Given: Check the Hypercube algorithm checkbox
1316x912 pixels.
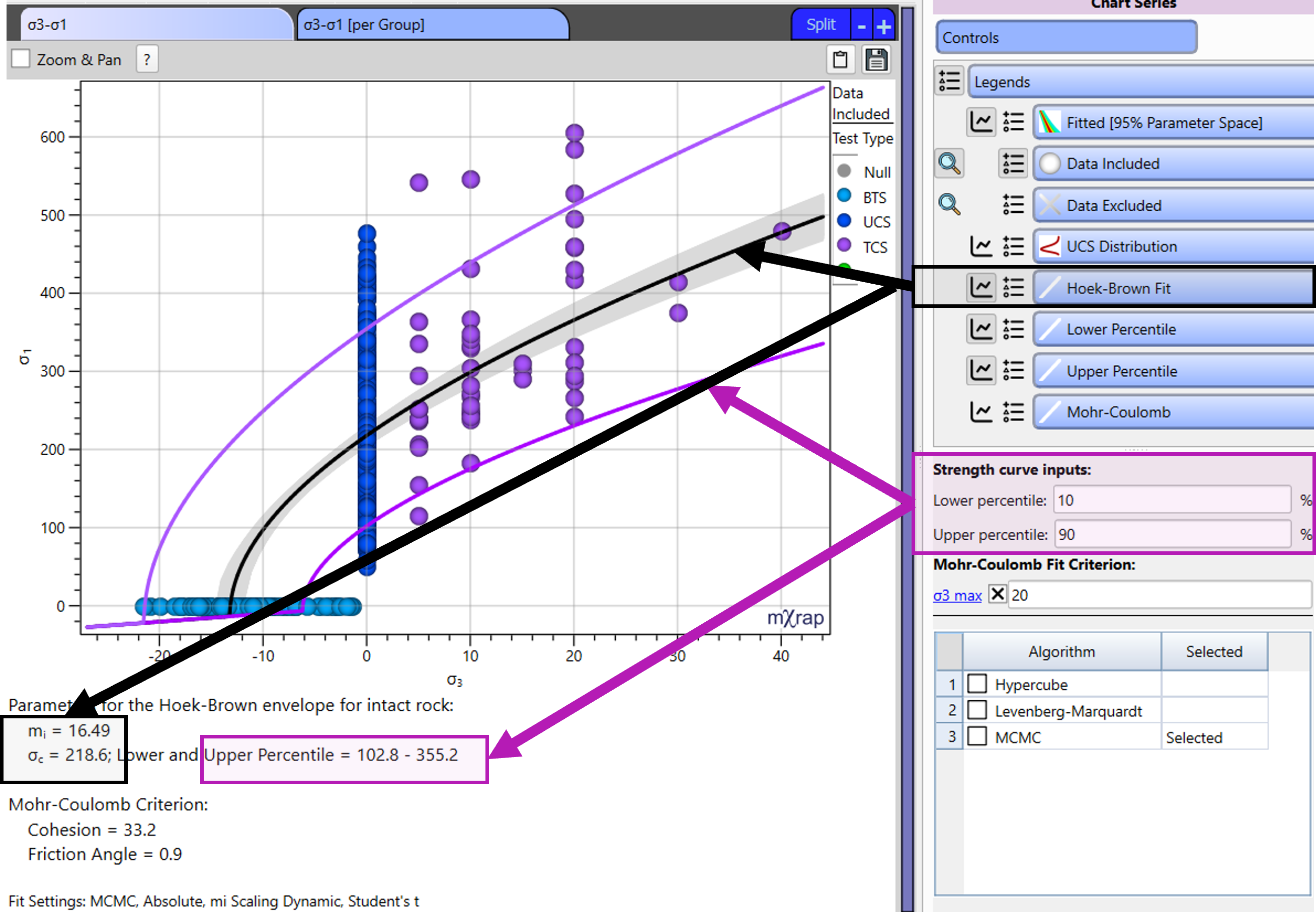Looking at the screenshot, I should point(977,684).
